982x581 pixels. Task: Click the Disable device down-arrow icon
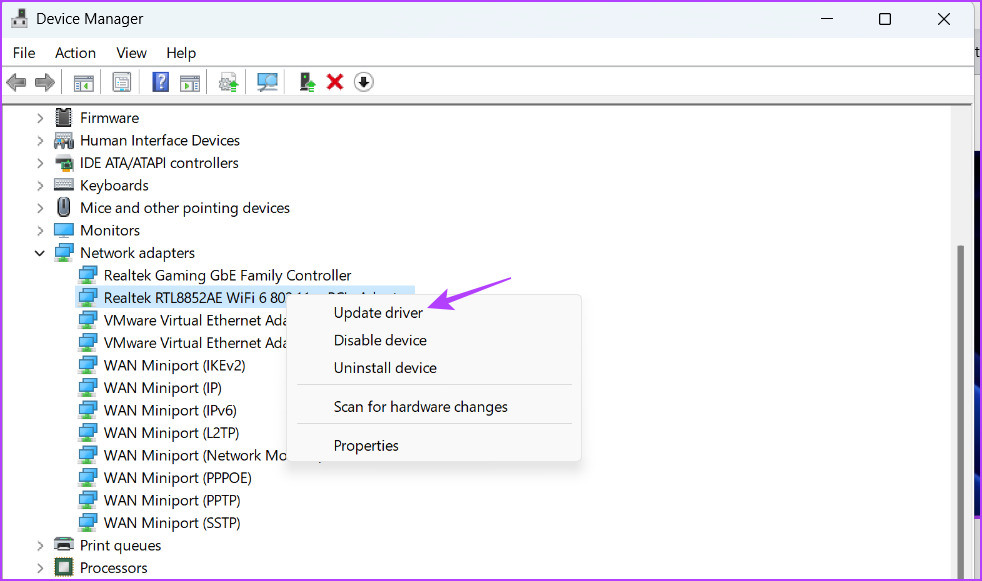click(x=363, y=82)
